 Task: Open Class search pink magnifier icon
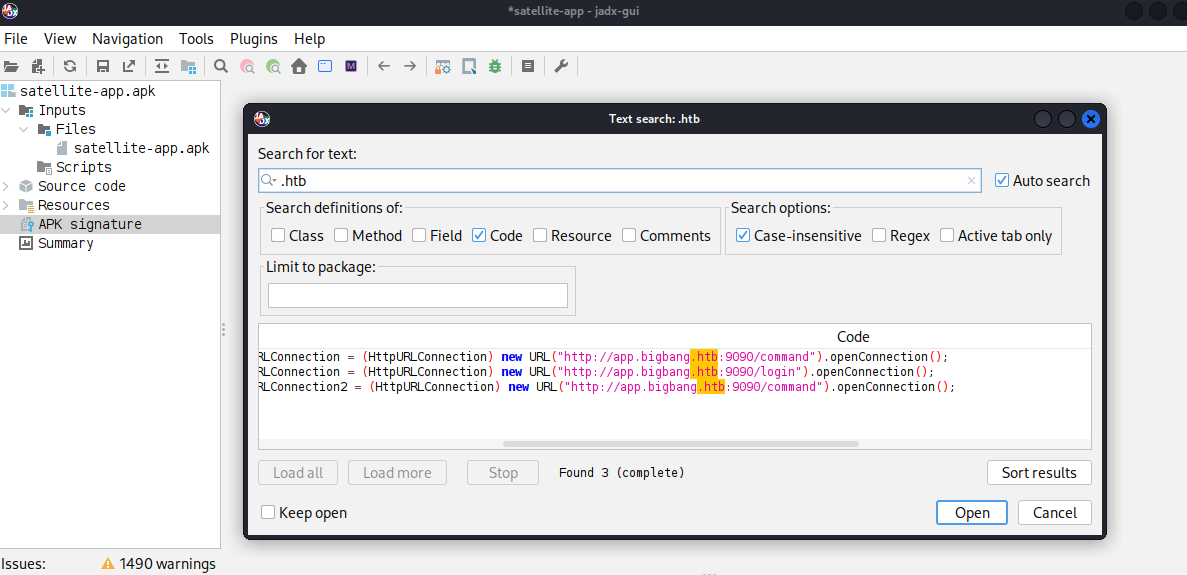pos(247,67)
